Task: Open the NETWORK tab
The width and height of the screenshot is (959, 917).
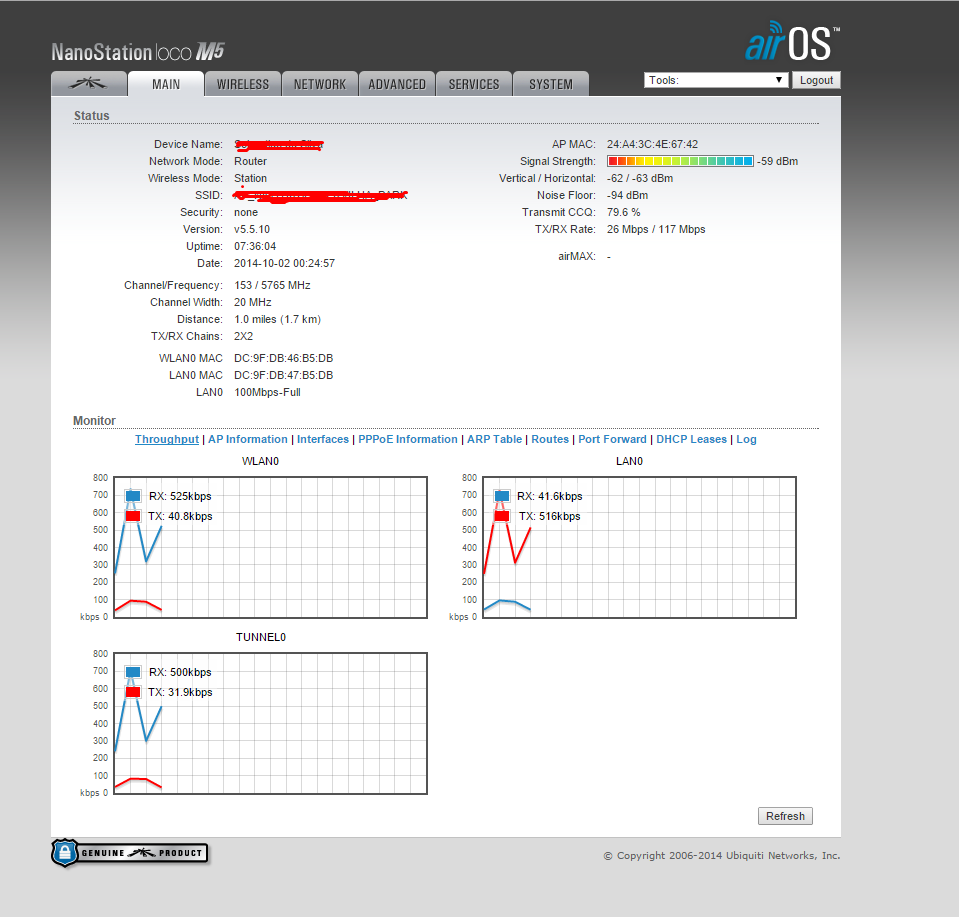Action: pos(320,84)
